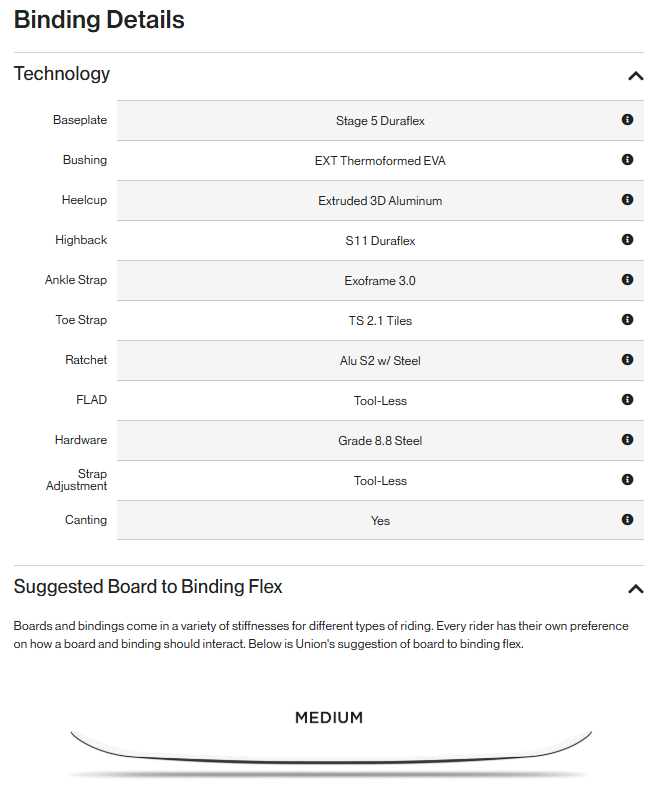The image size is (660, 785).
Task: Click info icon for Grade 8.8 Steel hardware
Action: 627,440
